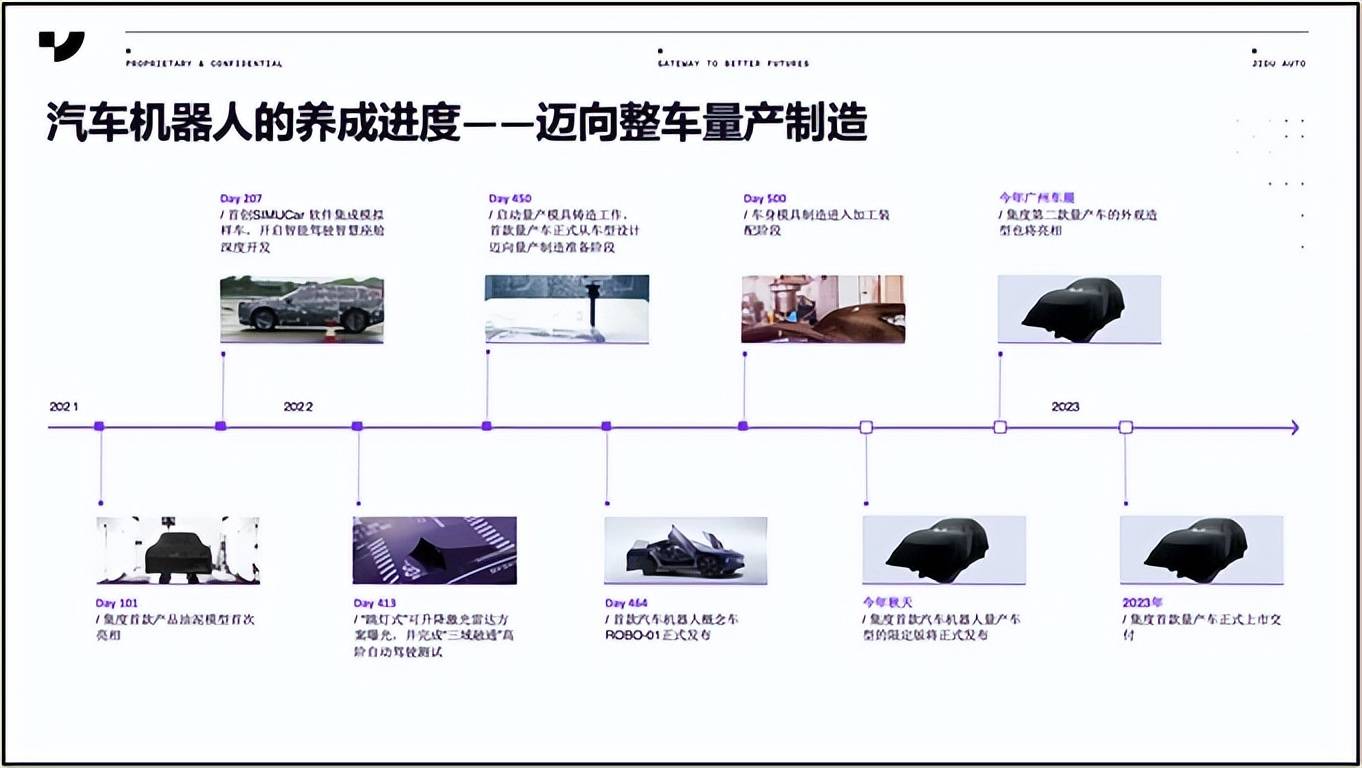Click the hollow timeline marker for 今年广州车展
The height and width of the screenshot is (768, 1362).
[x=1000, y=427]
